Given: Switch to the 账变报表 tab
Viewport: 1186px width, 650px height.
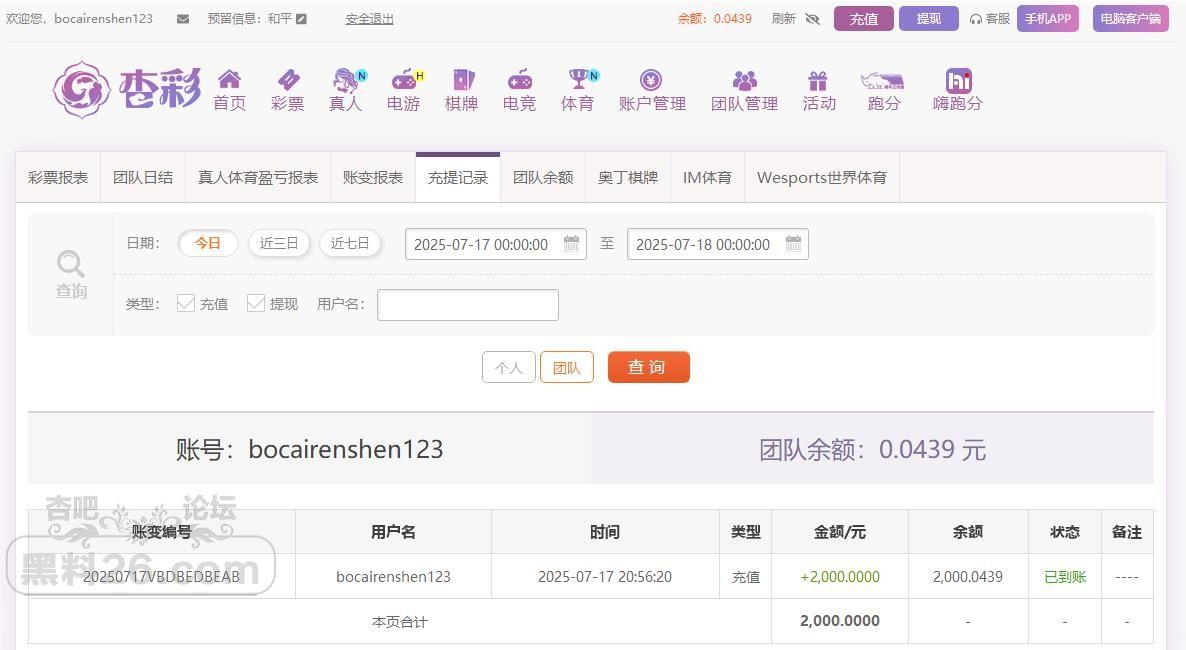Looking at the screenshot, I should 373,178.
